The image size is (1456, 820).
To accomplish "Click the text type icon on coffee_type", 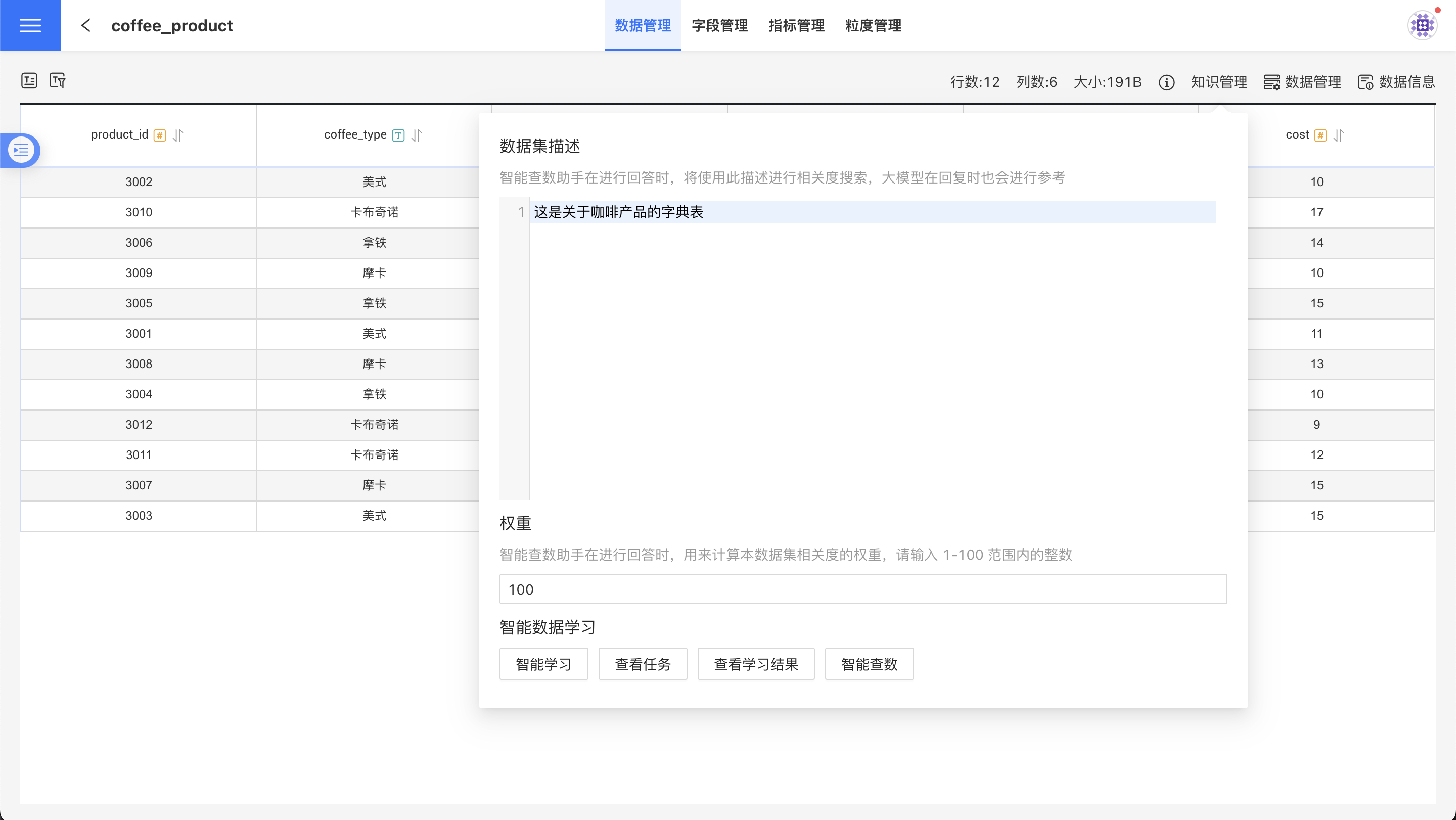I will pyautogui.click(x=398, y=135).
